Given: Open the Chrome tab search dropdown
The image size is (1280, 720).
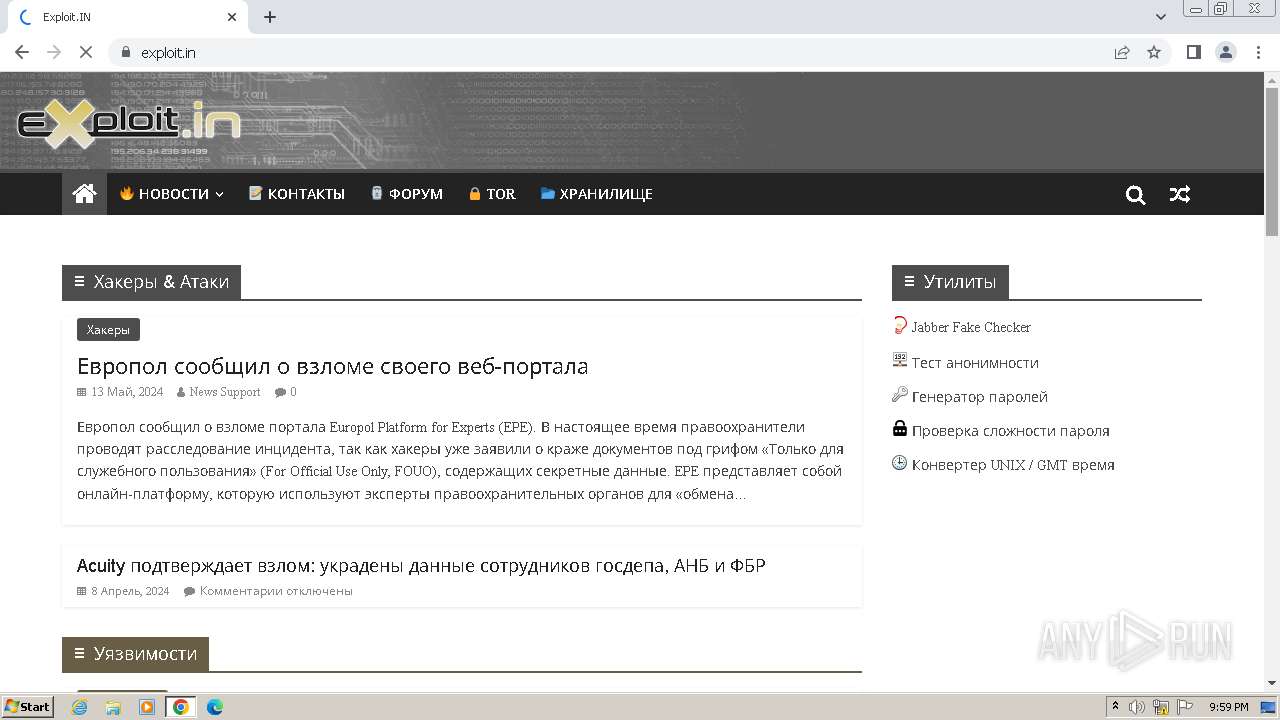Looking at the screenshot, I should [x=1161, y=17].
